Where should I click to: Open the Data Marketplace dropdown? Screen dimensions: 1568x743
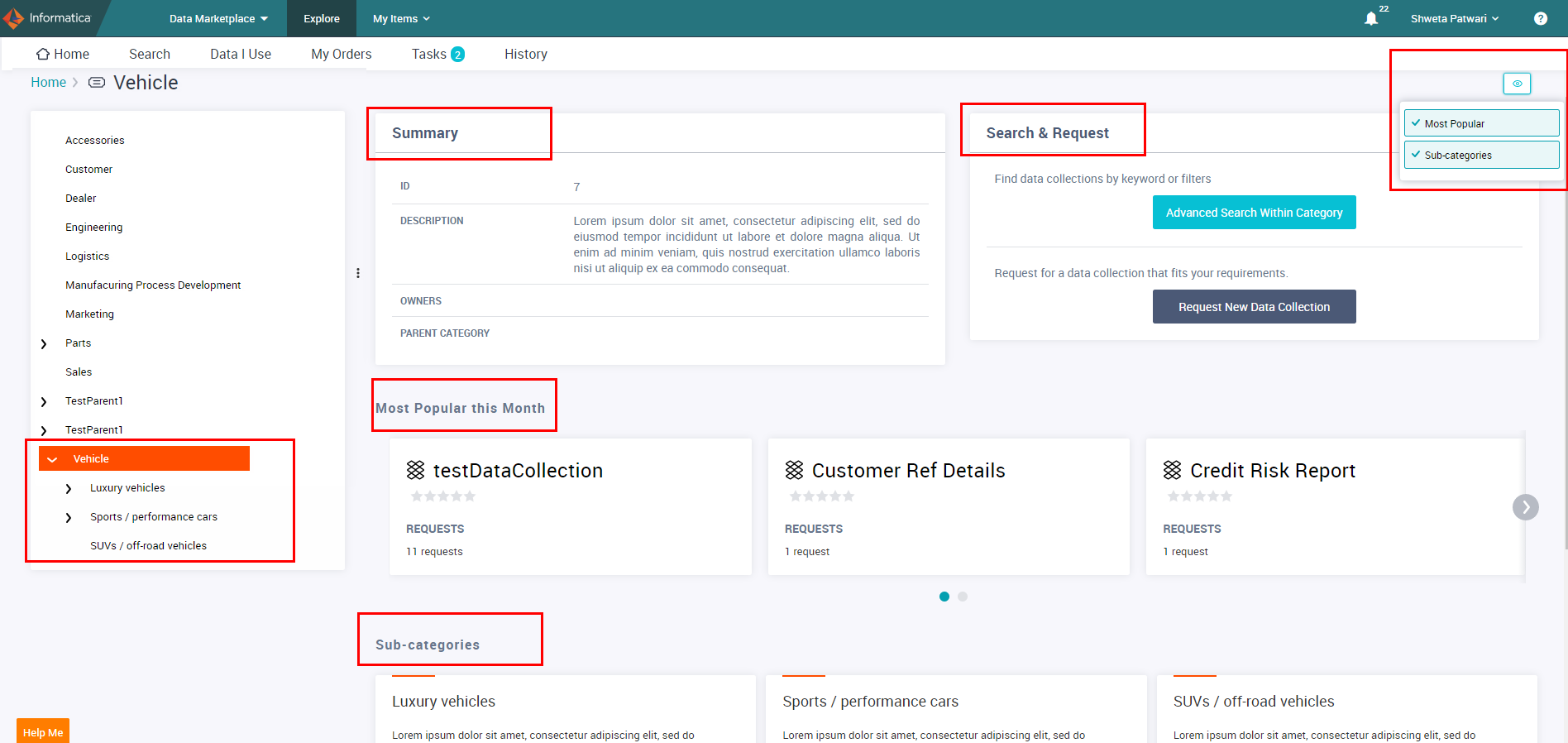pos(218,18)
